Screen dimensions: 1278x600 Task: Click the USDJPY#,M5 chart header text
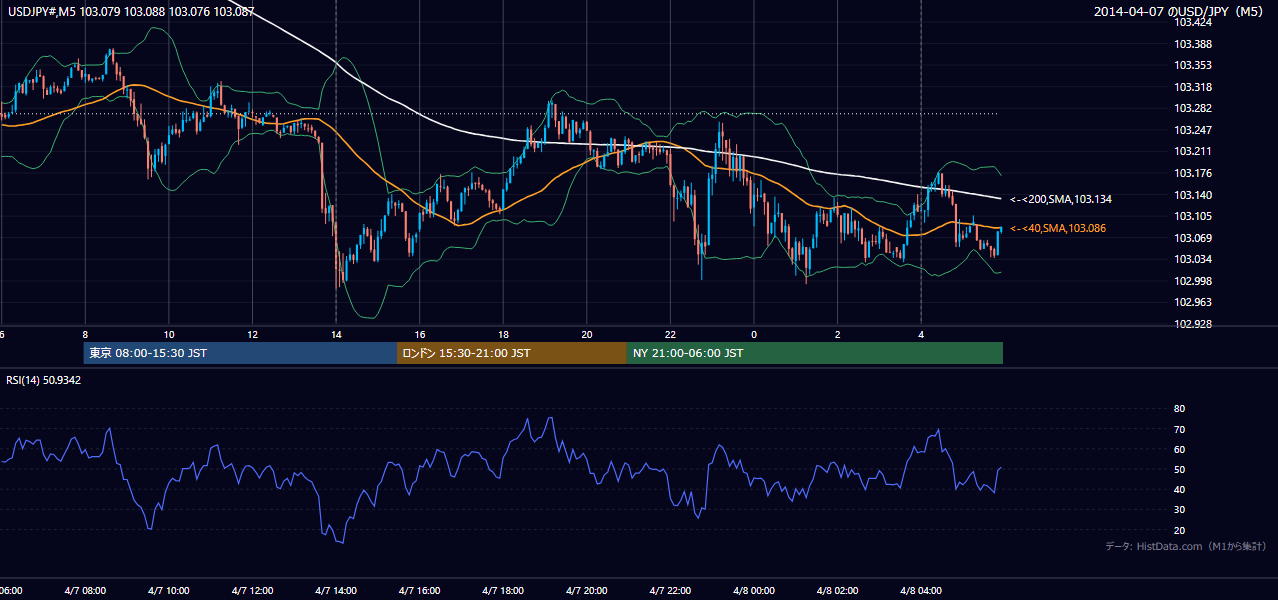[x=129, y=12]
